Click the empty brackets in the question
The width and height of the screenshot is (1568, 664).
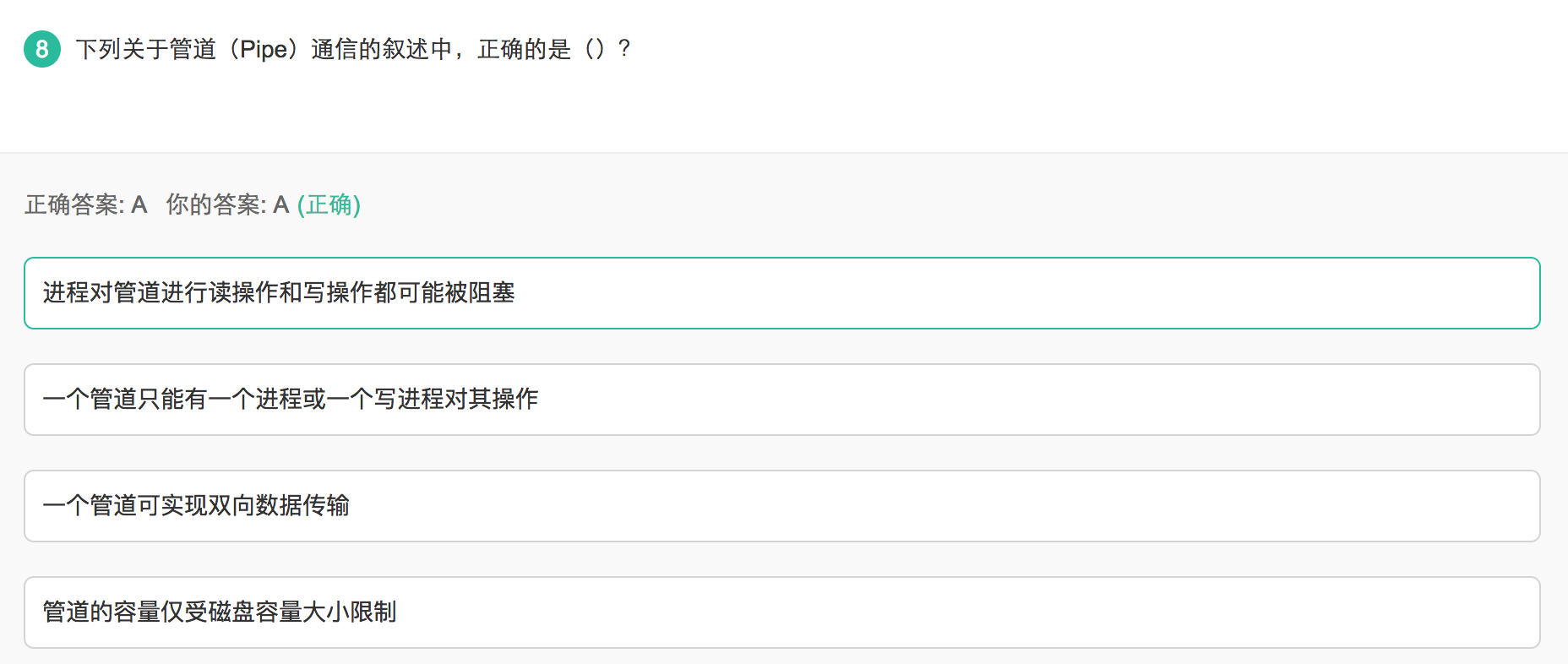(595, 49)
